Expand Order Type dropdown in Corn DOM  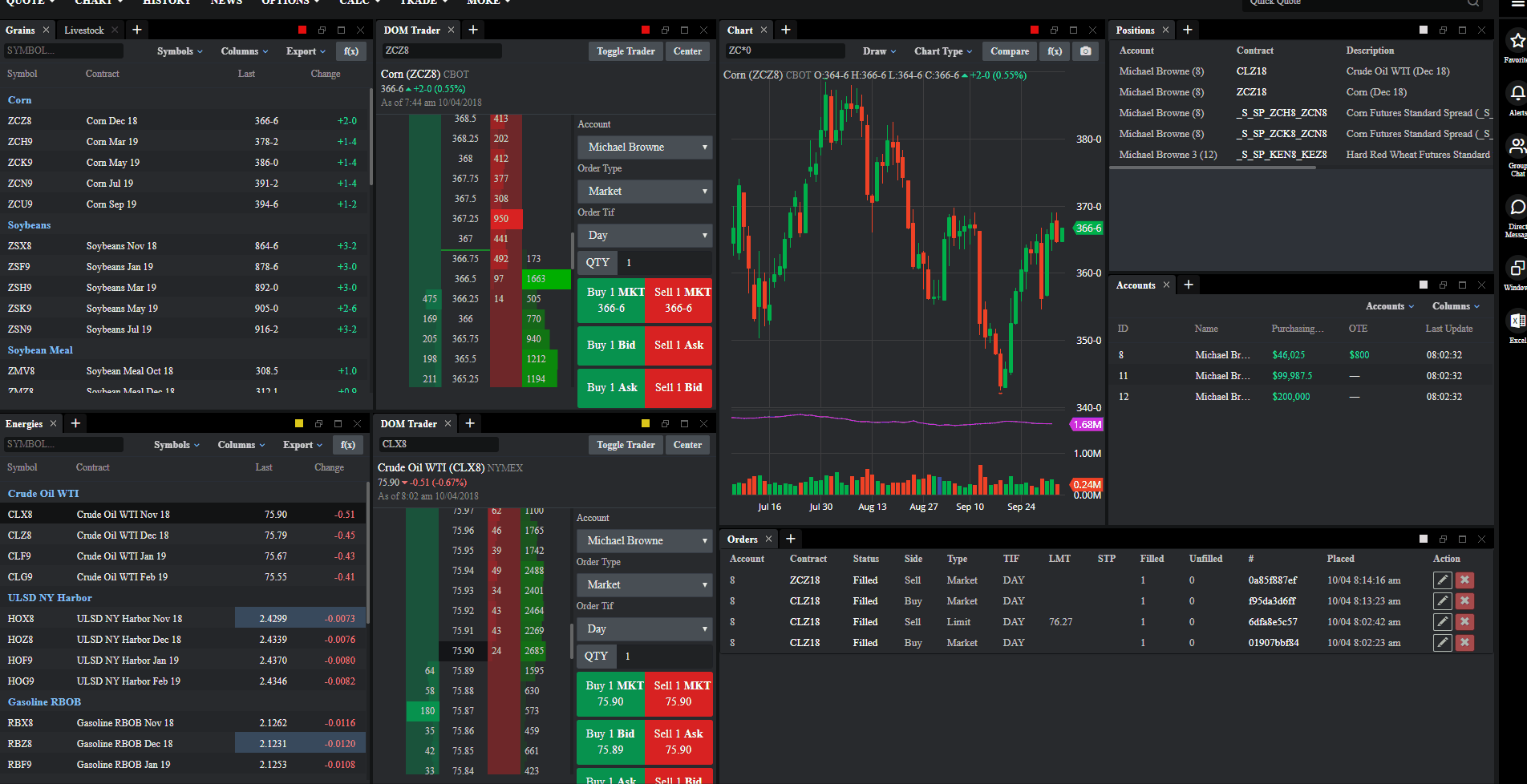point(645,192)
